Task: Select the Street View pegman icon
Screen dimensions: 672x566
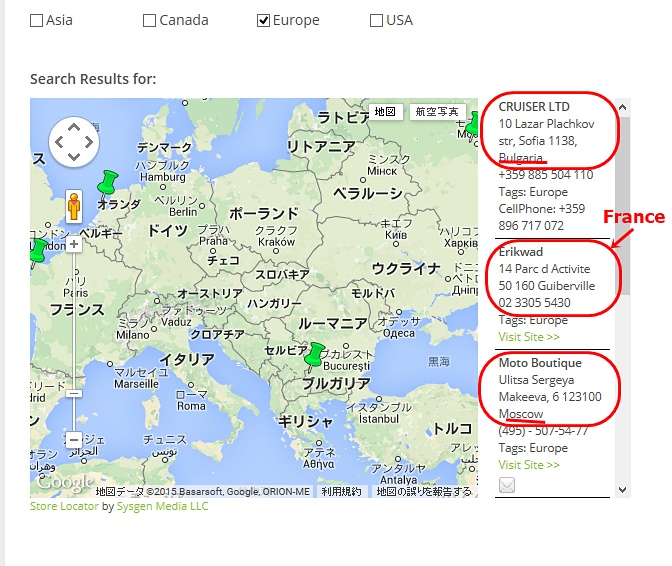Action: 74,206
